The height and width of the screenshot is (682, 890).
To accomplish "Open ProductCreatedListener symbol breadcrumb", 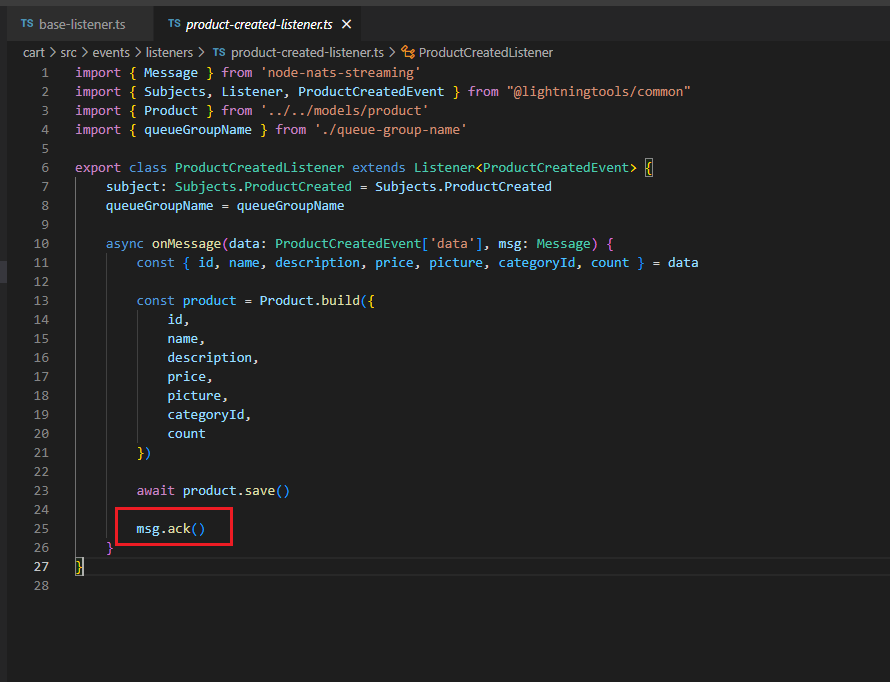I will pos(485,52).
